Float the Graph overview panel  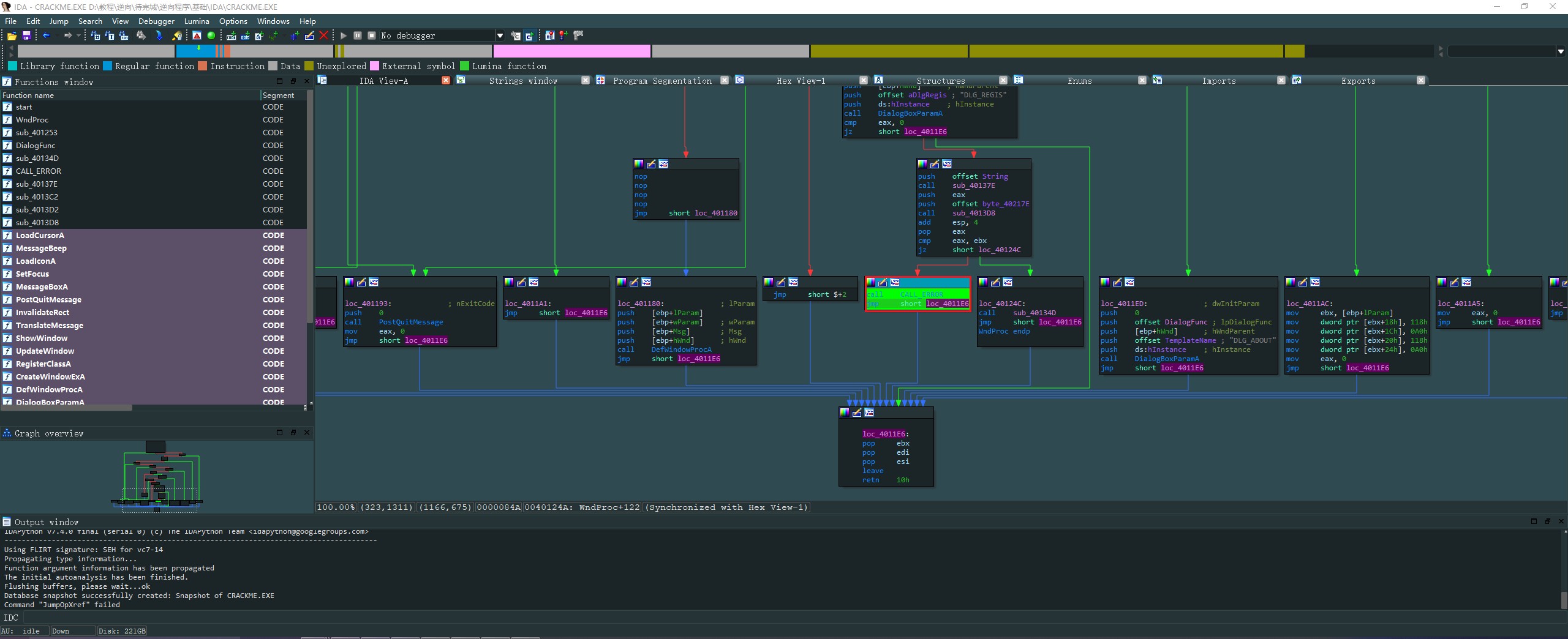[x=293, y=433]
